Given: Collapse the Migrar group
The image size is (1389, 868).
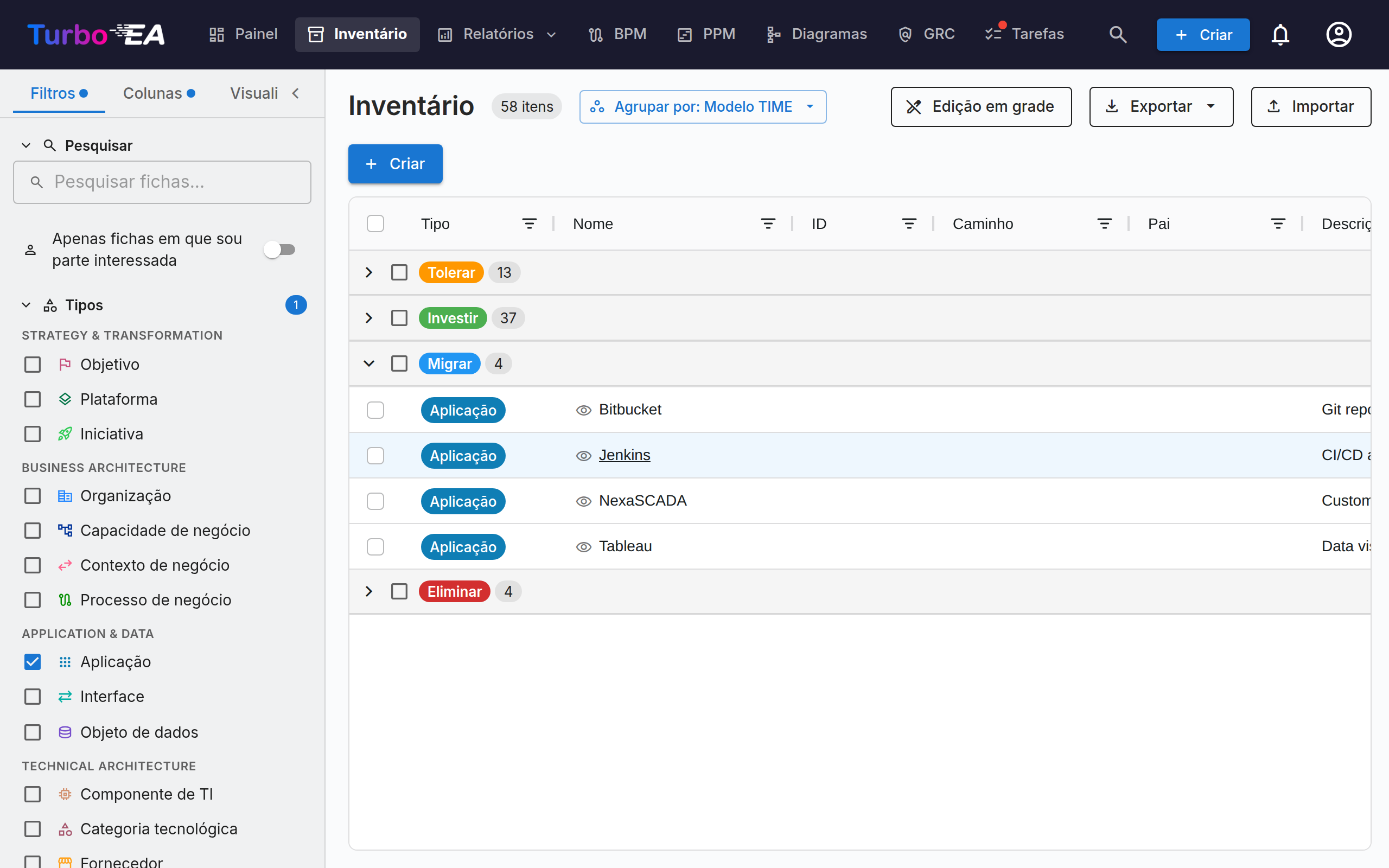Looking at the screenshot, I should pyautogui.click(x=369, y=363).
